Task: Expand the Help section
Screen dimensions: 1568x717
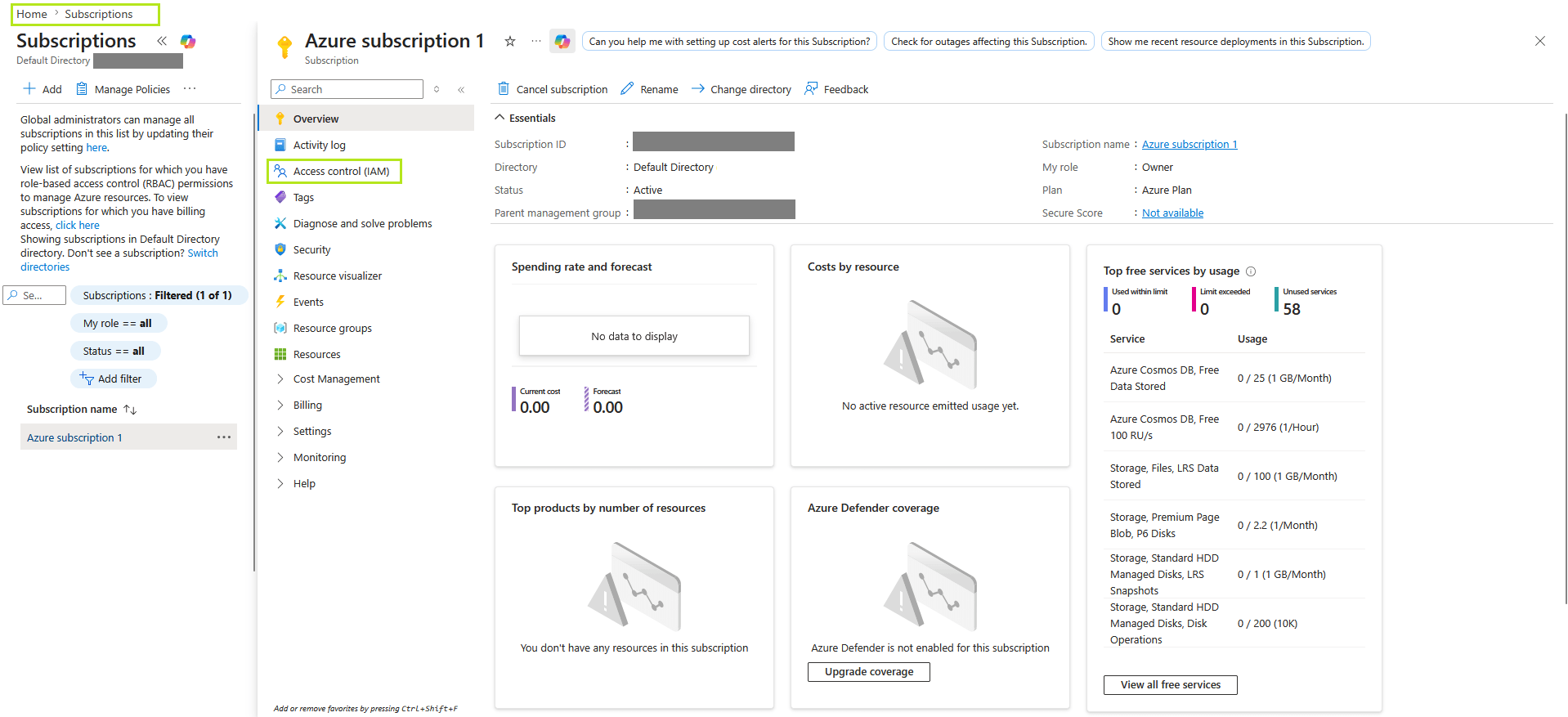Action: (x=366, y=483)
